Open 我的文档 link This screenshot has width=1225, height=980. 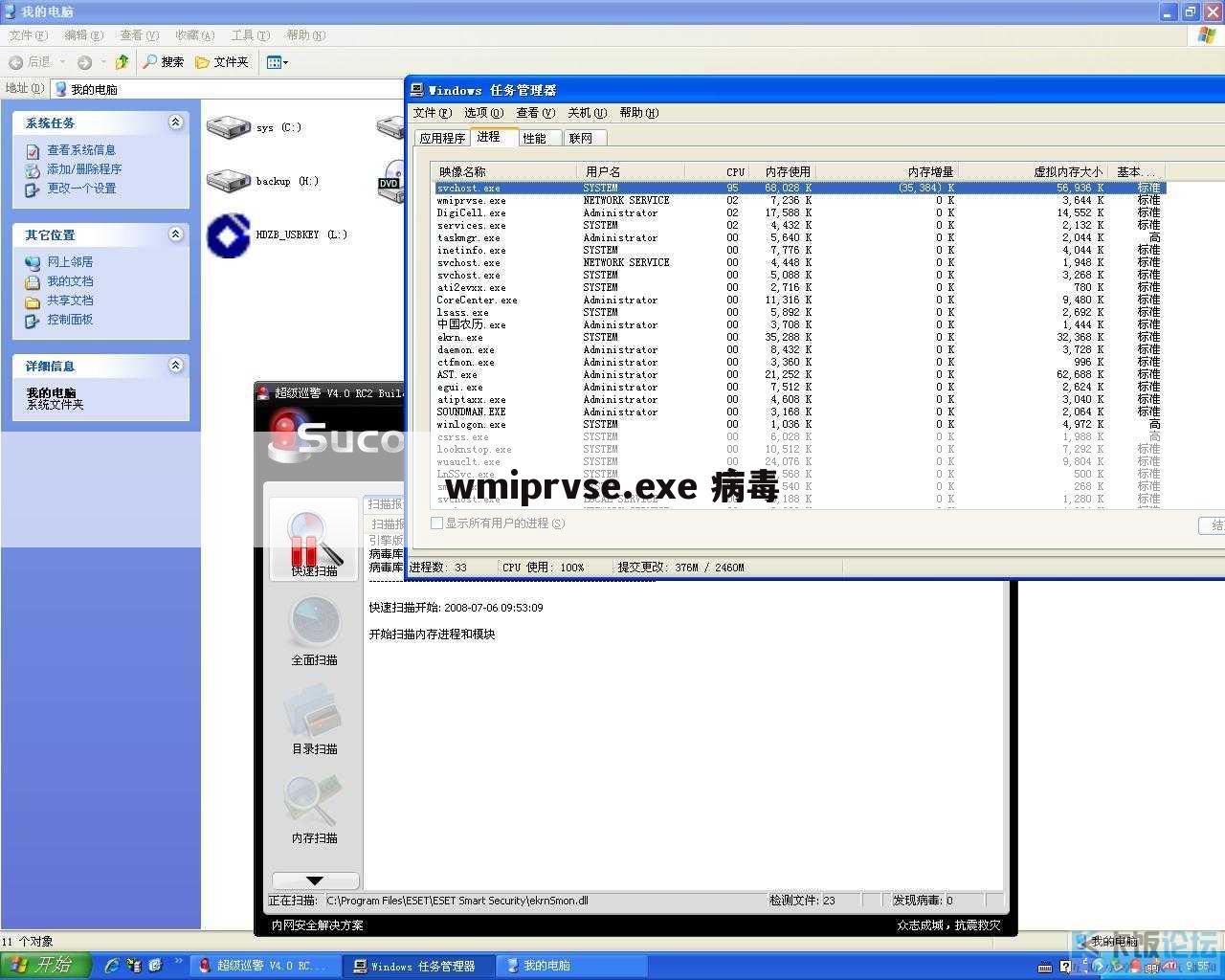pos(70,281)
